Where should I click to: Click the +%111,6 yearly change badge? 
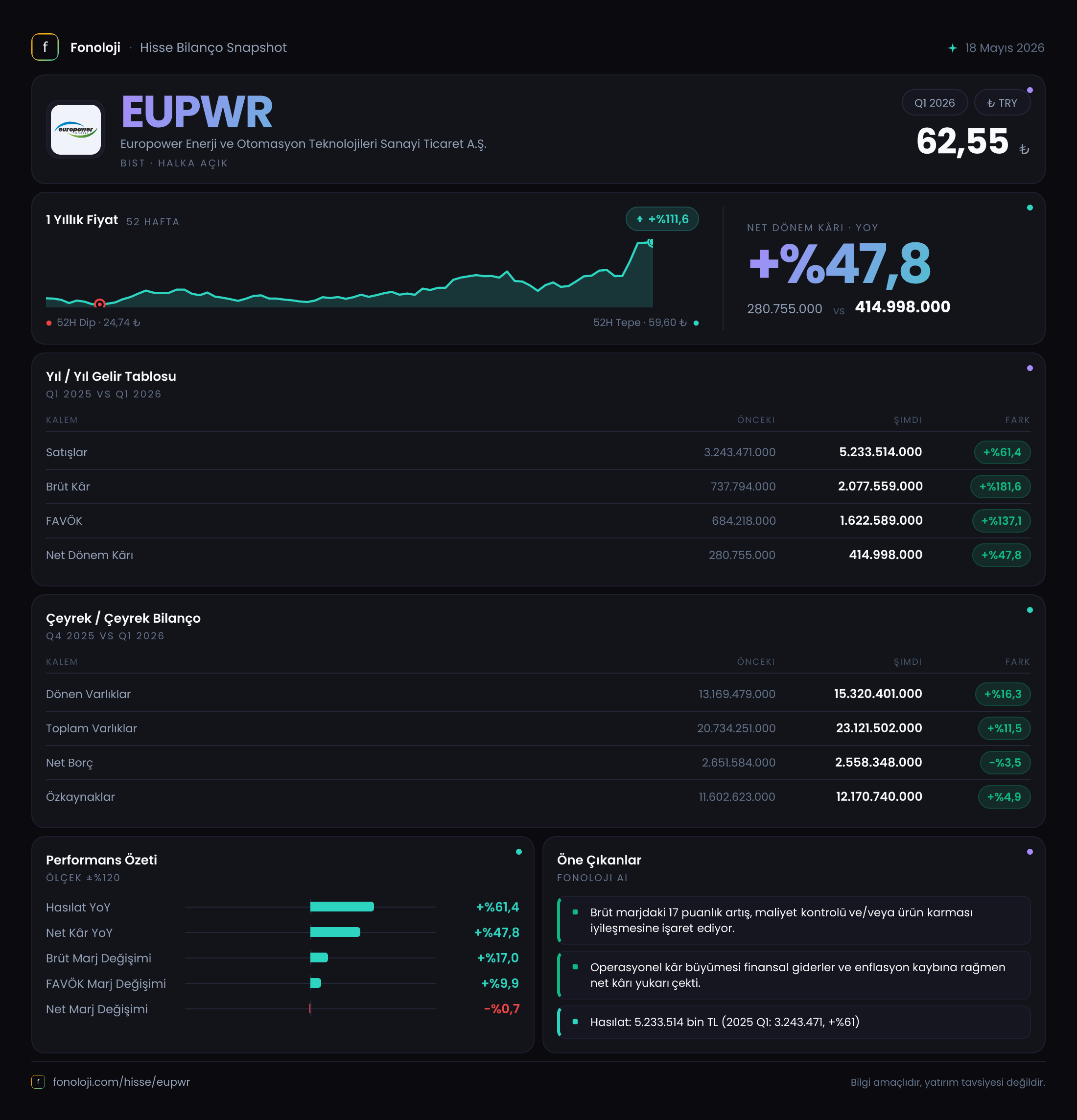[662, 219]
